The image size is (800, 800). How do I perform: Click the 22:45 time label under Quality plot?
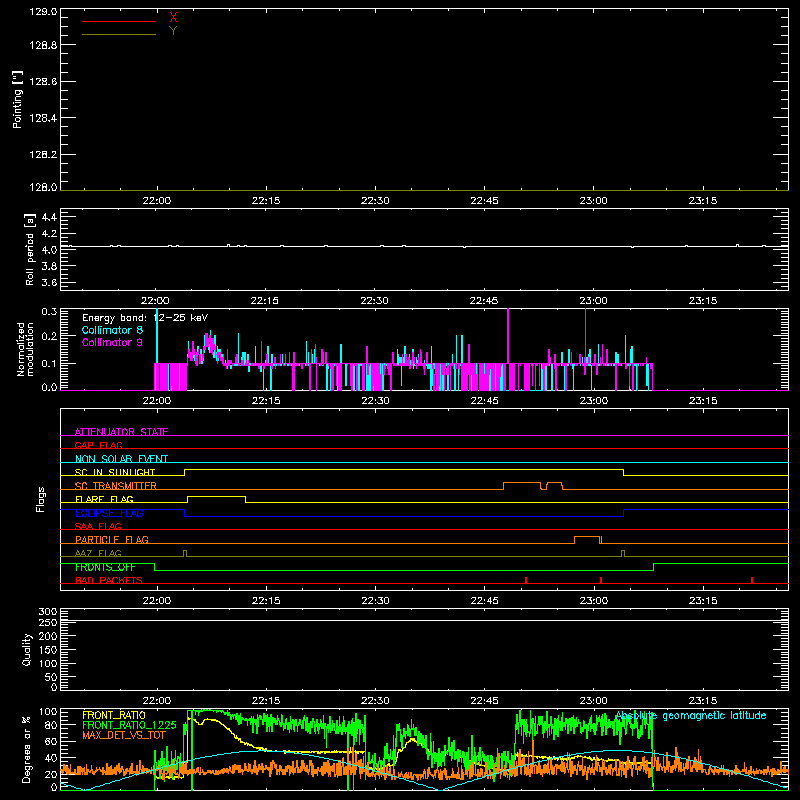(484, 701)
